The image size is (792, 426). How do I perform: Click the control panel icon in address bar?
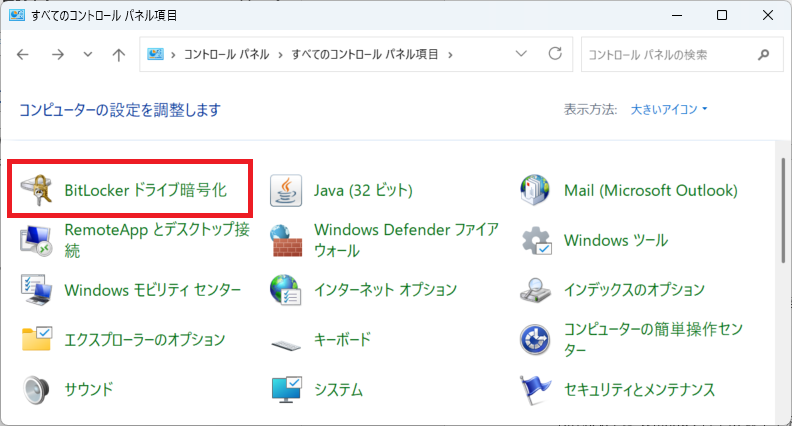tap(155, 54)
